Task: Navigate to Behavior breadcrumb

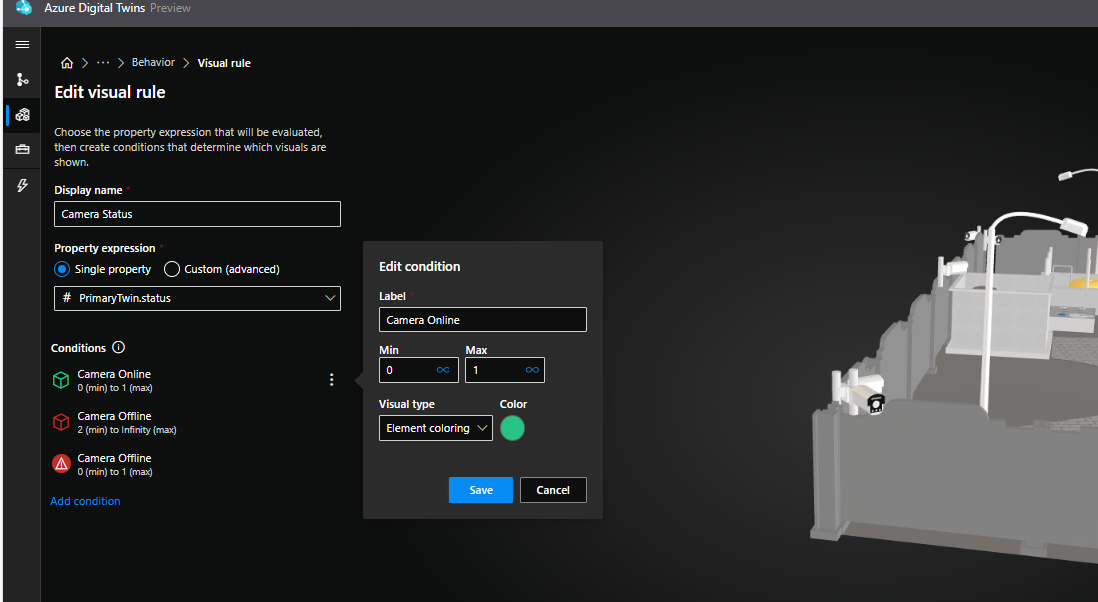Action: tap(153, 62)
